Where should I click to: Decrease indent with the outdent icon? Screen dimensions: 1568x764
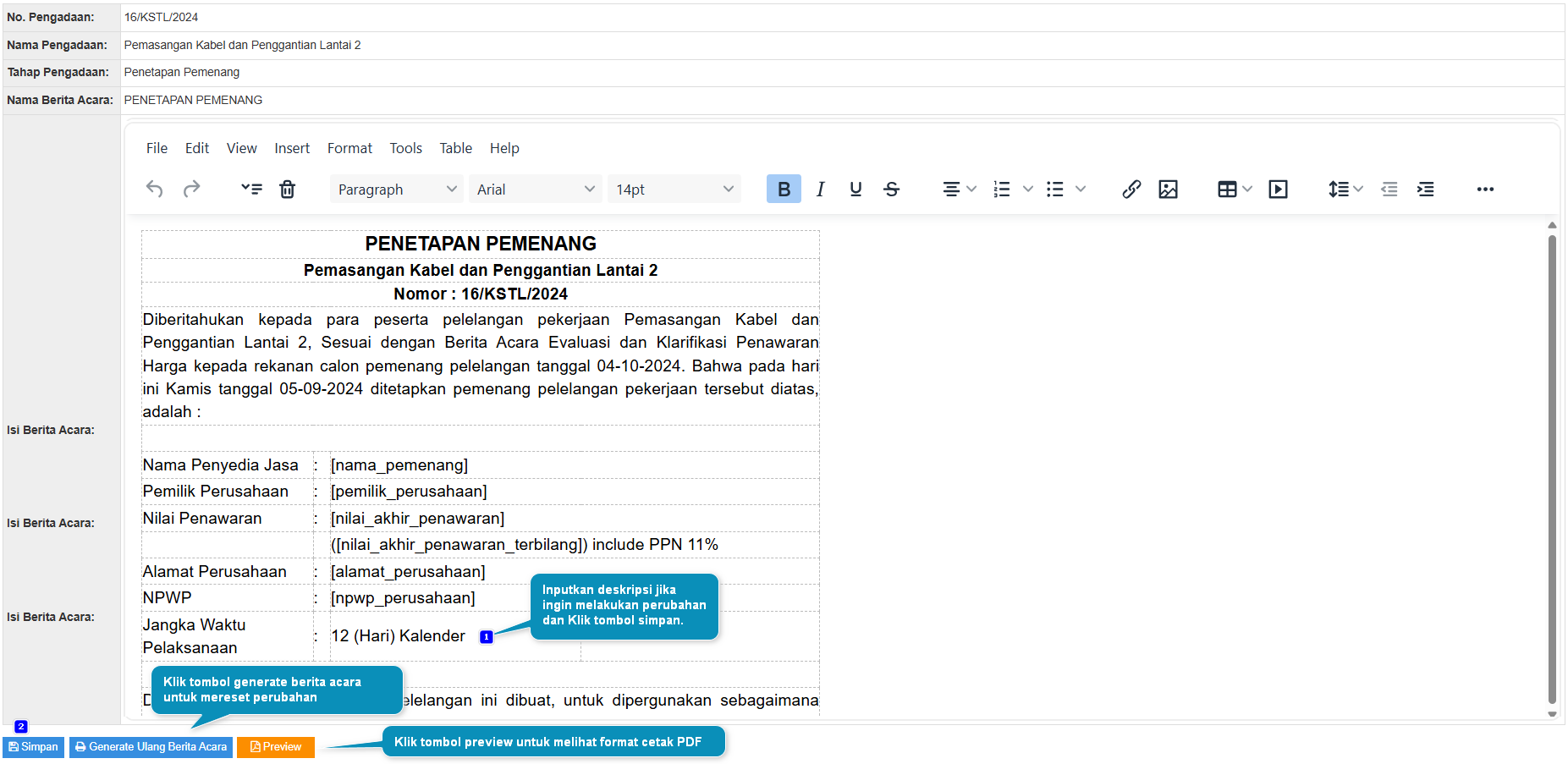click(x=1389, y=189)
